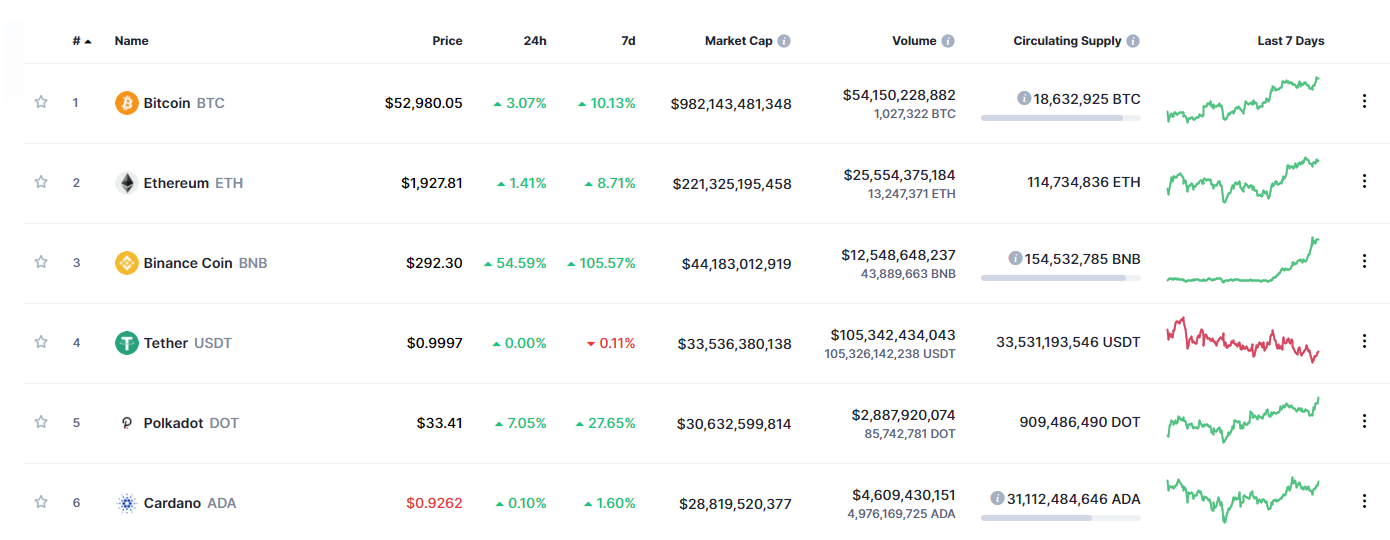This screenshot has height=540, width=1390.
Task: Open the more options menu for Cardano
Action: click(x=1364, y=501)
